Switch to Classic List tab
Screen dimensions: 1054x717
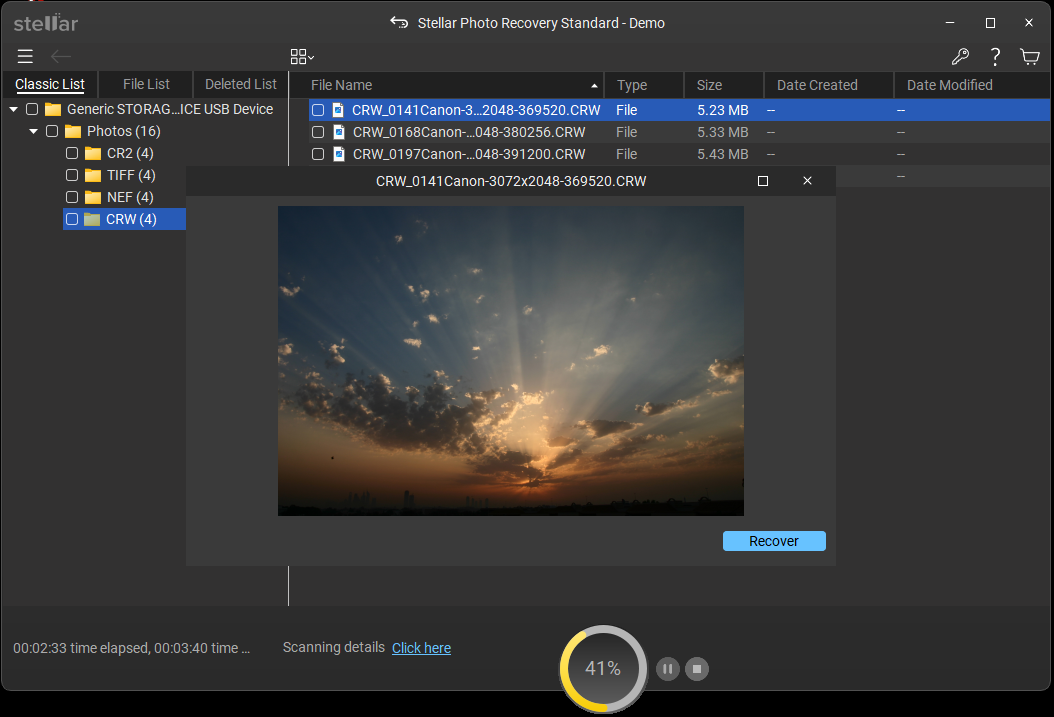tap(50, 85)
